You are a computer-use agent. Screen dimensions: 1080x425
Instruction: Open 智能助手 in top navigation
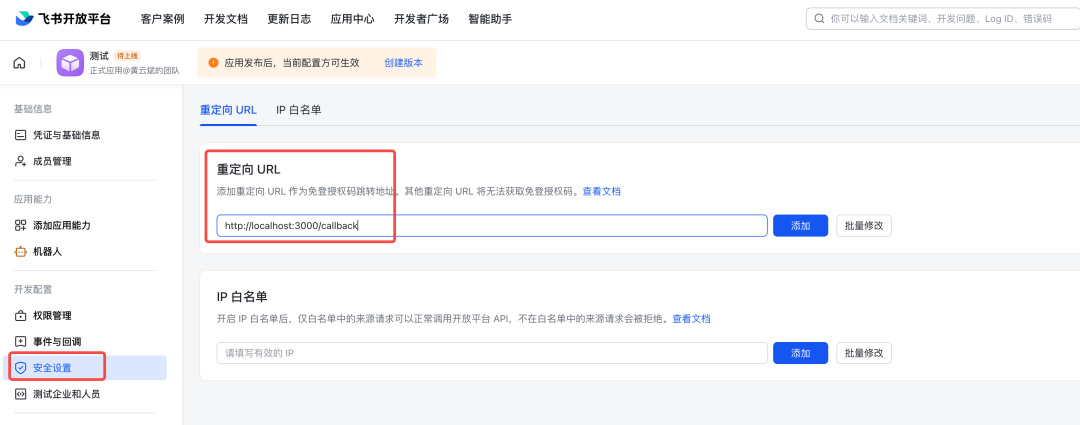pos(490,19)
